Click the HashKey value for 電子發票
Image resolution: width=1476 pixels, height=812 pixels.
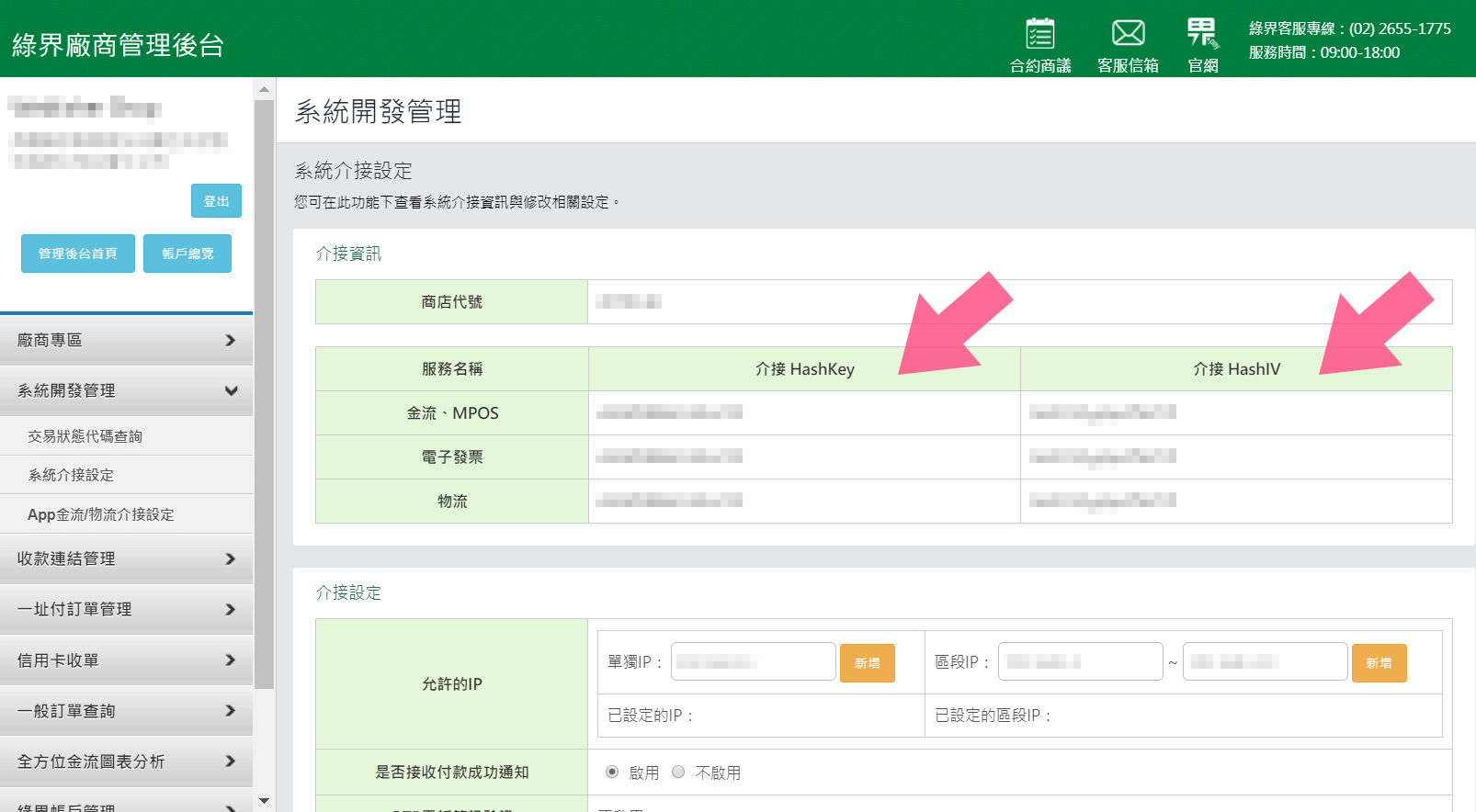pos(669,457)
